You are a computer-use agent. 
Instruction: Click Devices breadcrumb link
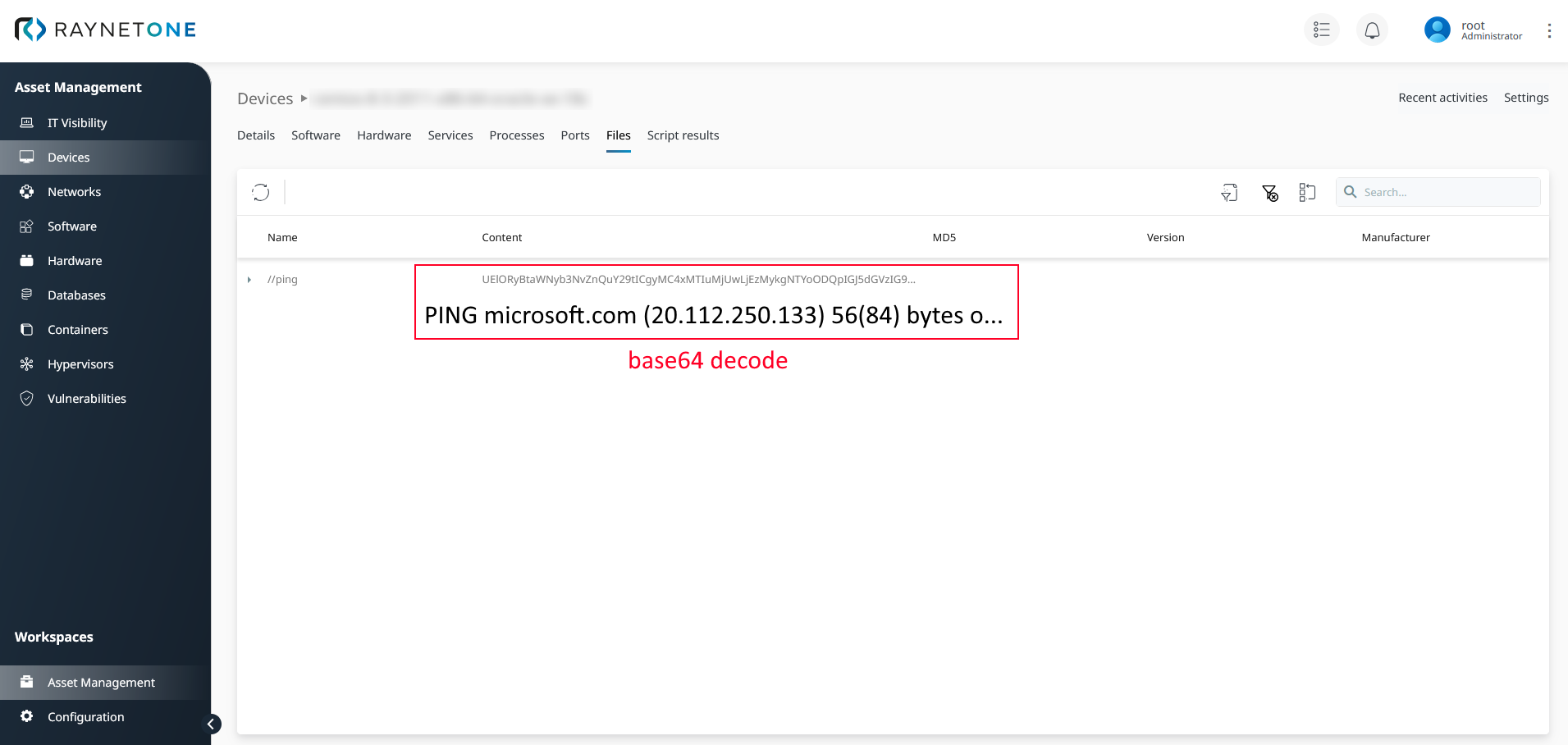coord(265,98)
